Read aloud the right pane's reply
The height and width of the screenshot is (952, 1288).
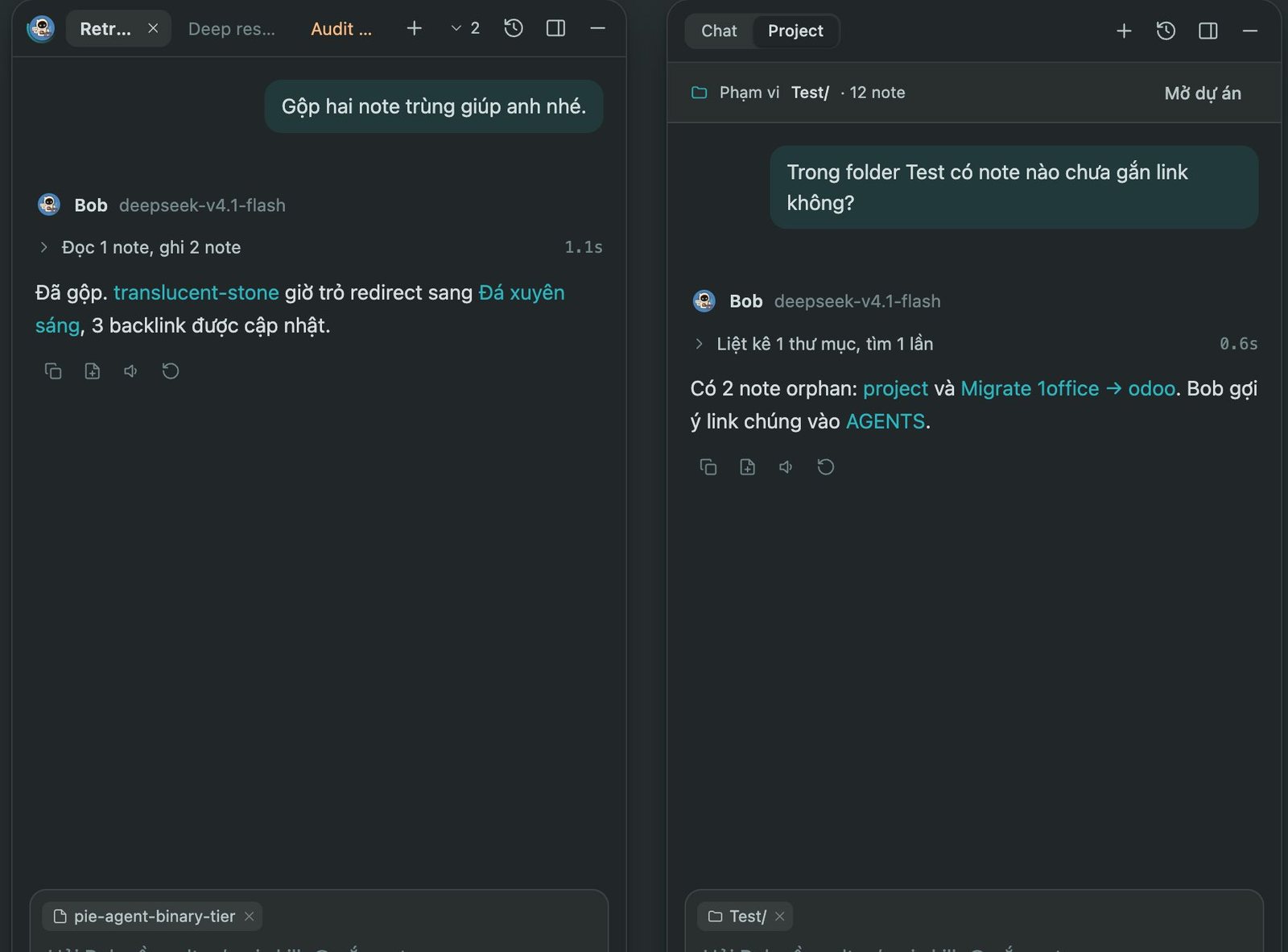786,467
